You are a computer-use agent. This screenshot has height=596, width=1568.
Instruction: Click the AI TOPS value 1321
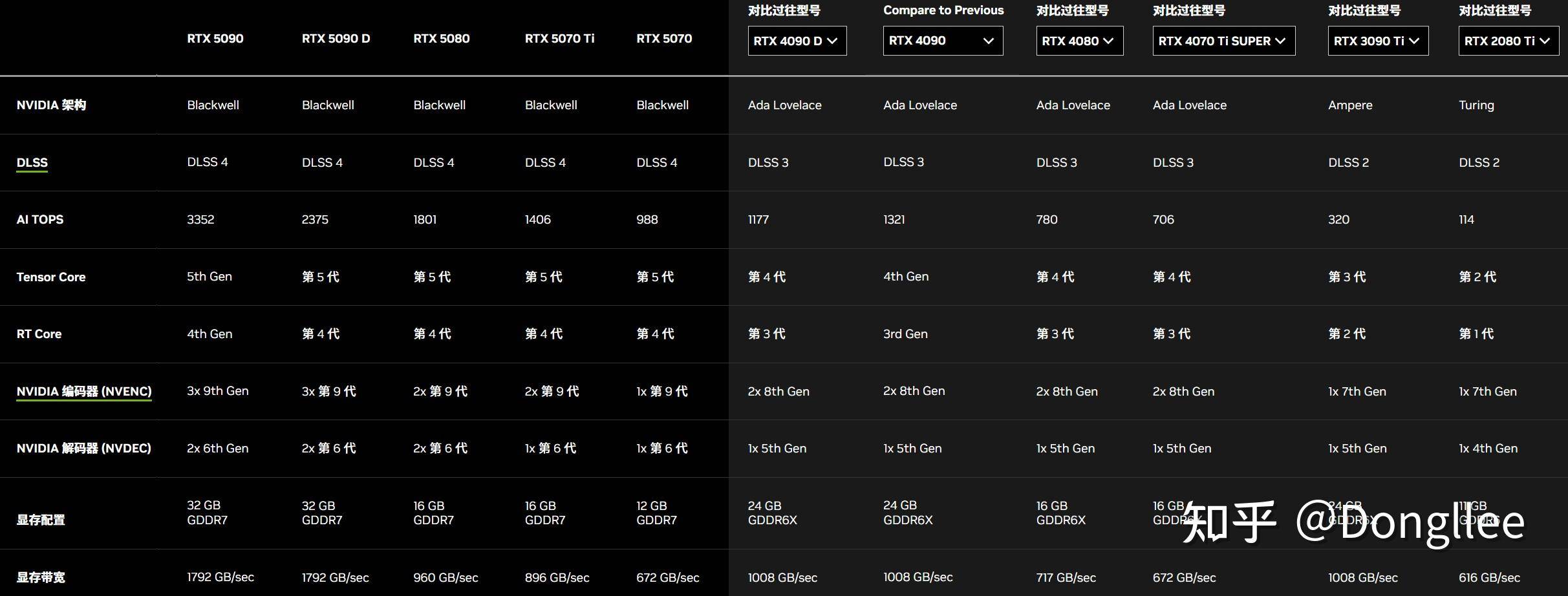click(x=894, y=220)
